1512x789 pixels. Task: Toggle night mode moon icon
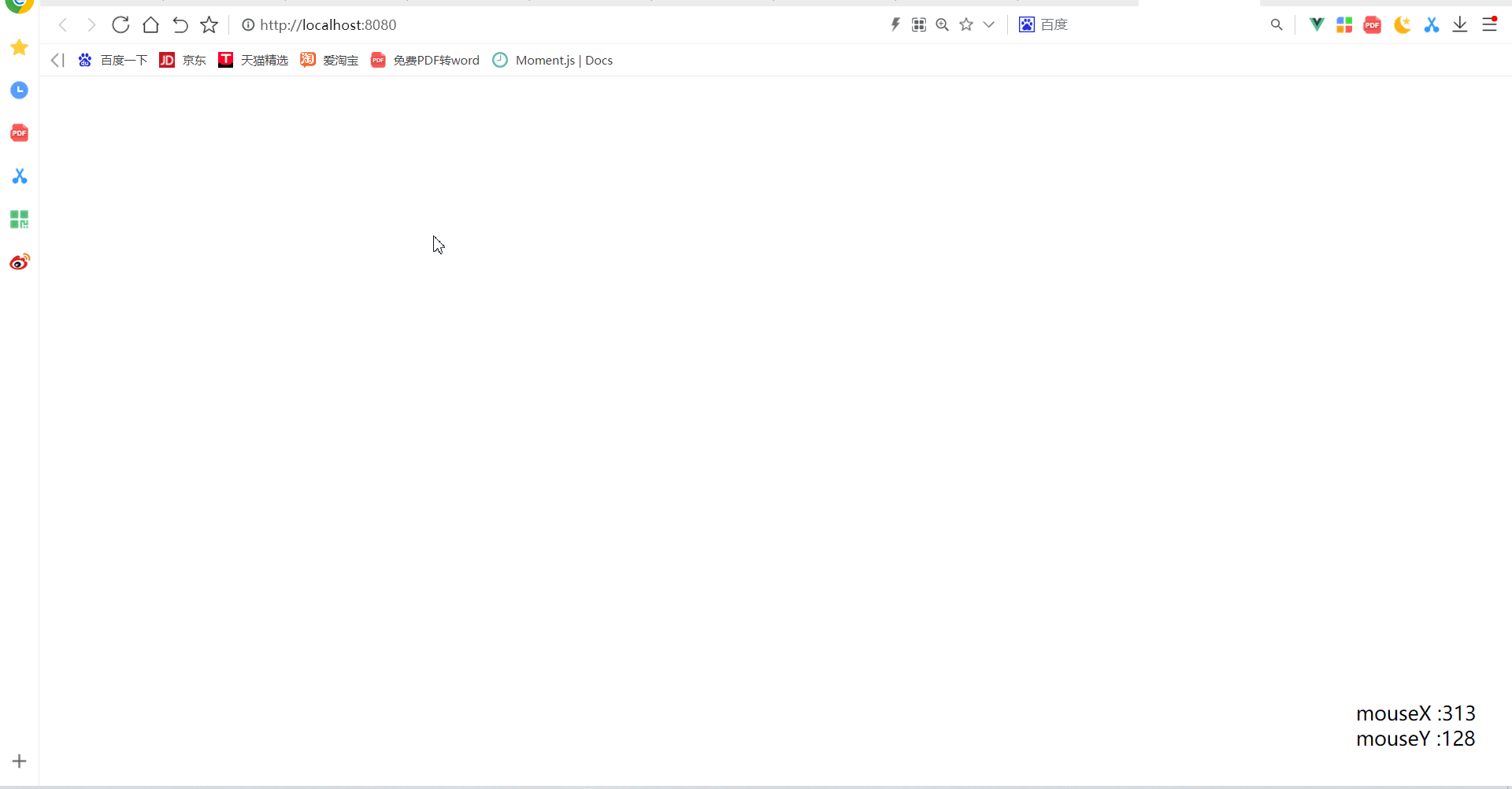tap(1402, 25)
